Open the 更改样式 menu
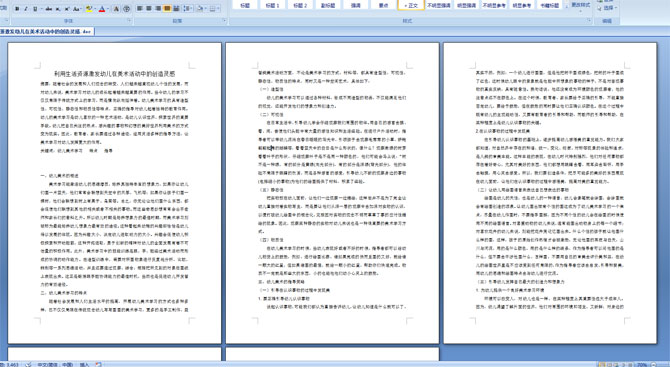This screenshot has height=367, width=670. 580,5
